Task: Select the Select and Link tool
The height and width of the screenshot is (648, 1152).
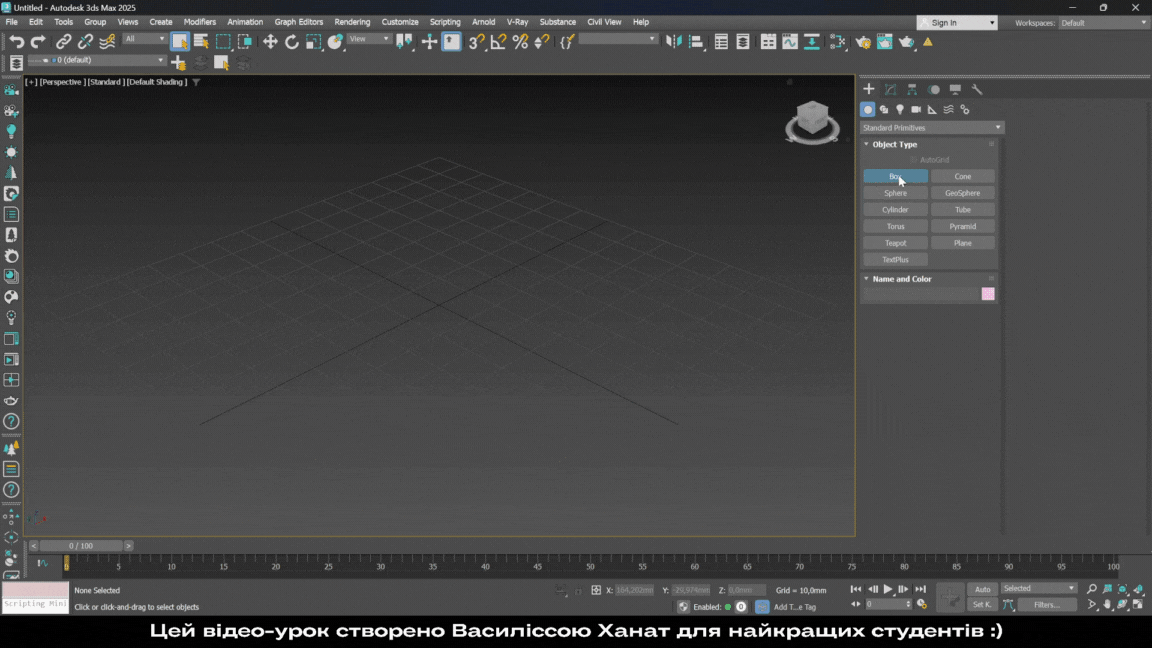Action: pos(63,42)
